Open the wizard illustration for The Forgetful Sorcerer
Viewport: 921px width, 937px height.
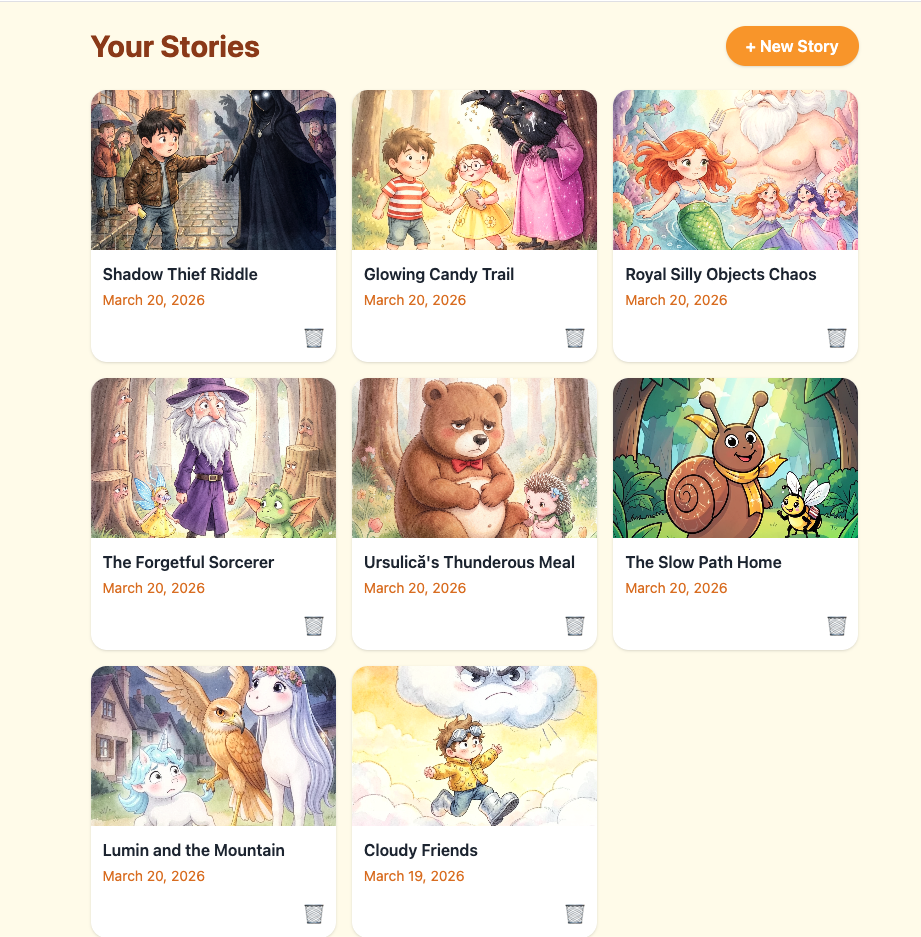[213, 457]
